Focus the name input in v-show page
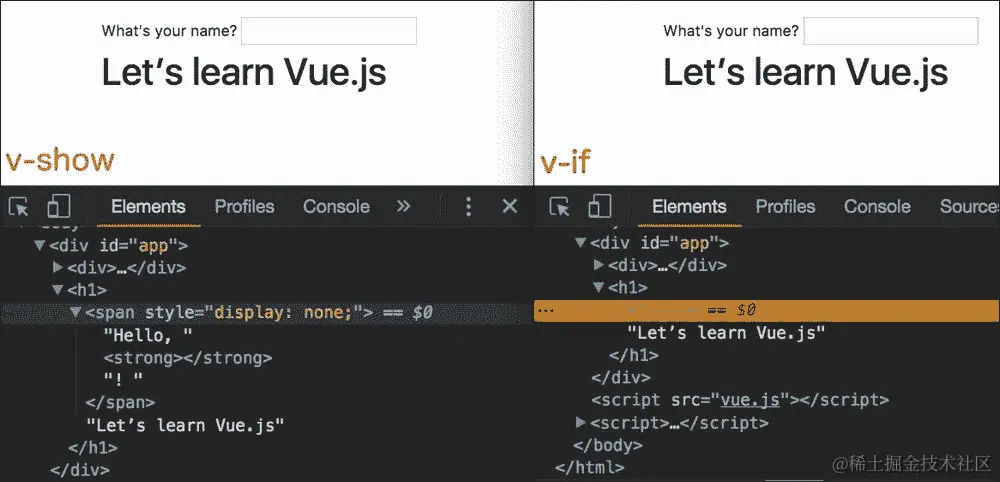This screenshot has width=1000, height=482. tap(329, 31)
